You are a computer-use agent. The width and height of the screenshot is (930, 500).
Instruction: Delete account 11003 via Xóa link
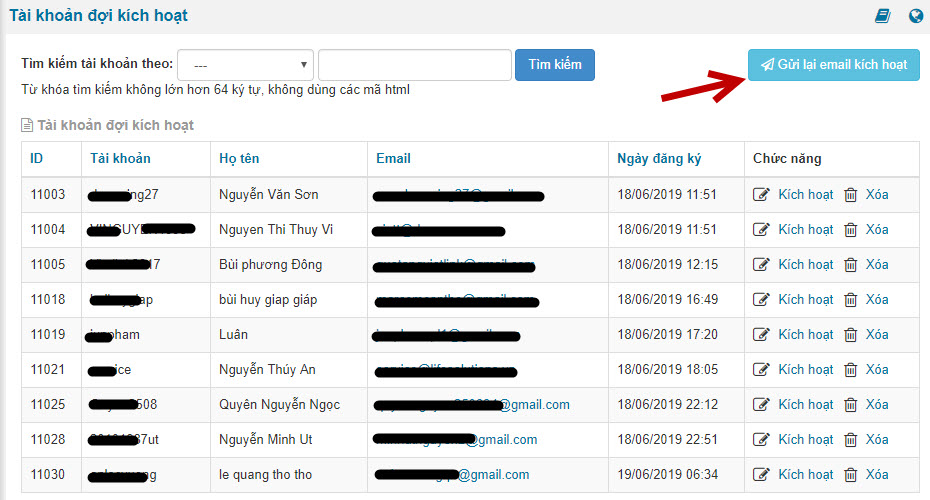pos(877,195)
